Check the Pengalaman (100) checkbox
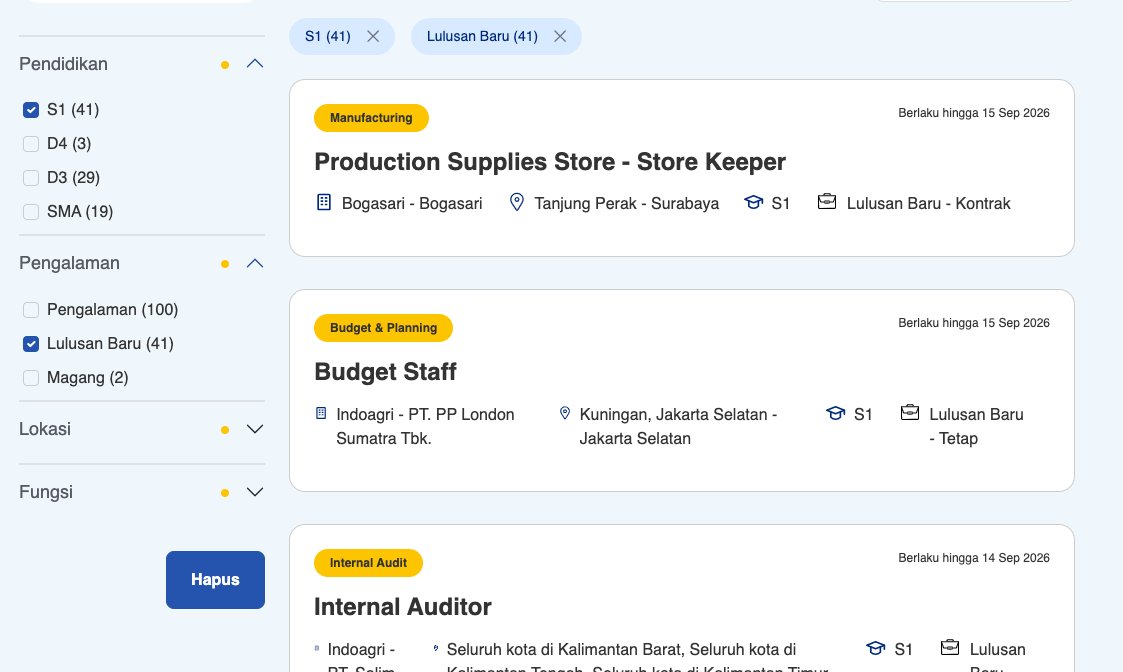The image size is (1123, 672). 31,310
